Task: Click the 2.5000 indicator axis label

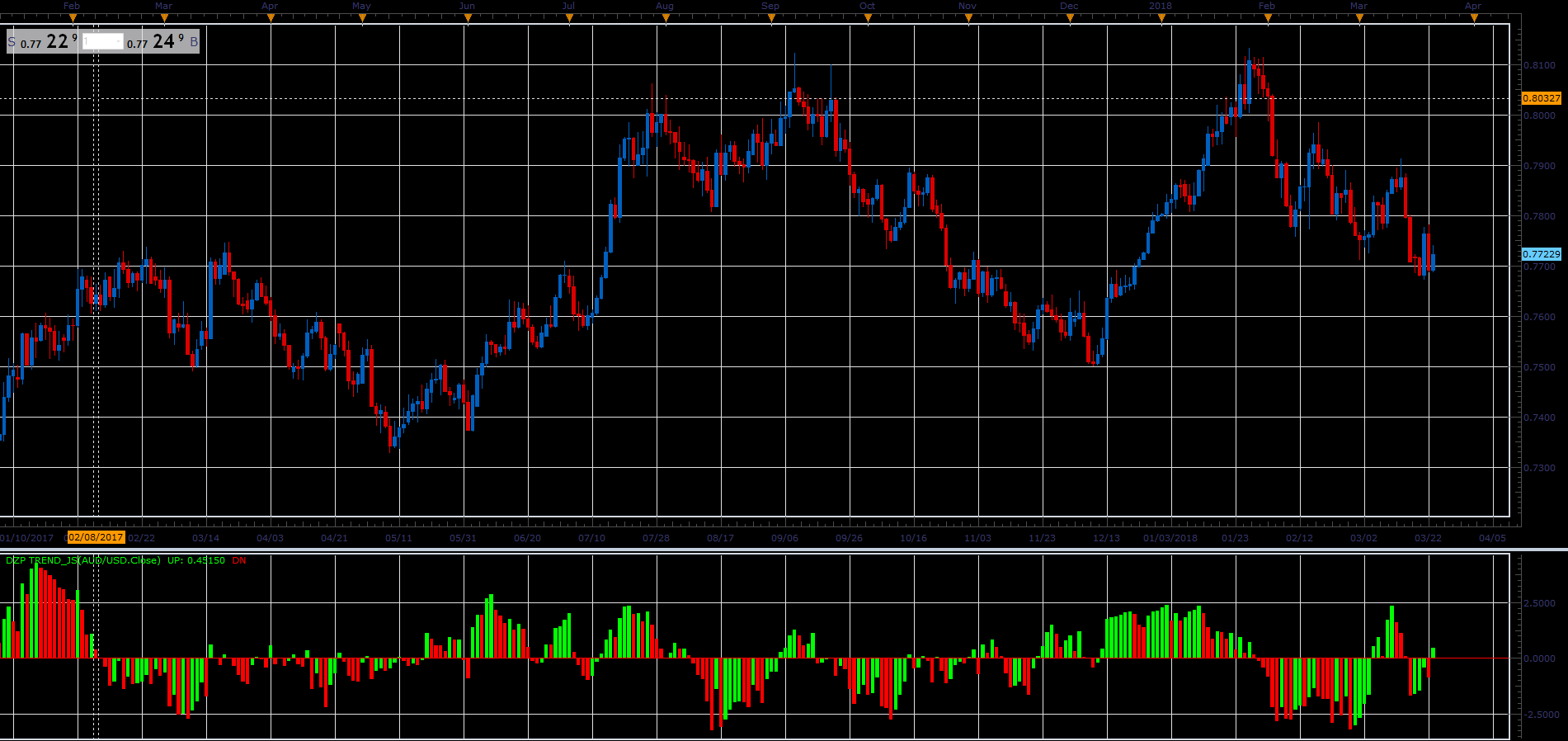Action: click(1541, 603)
